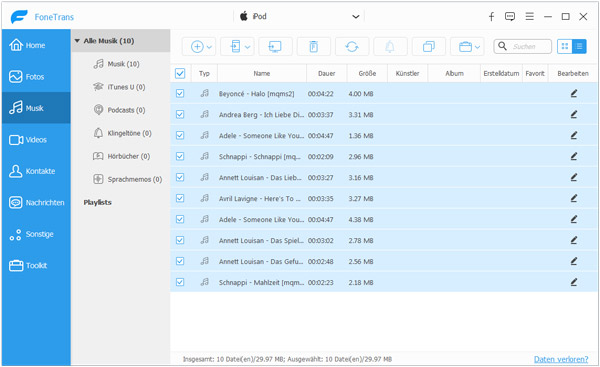This screenshot has width=600, height=367.
Task: Click the Playlists heading
Action: [98, 202]
